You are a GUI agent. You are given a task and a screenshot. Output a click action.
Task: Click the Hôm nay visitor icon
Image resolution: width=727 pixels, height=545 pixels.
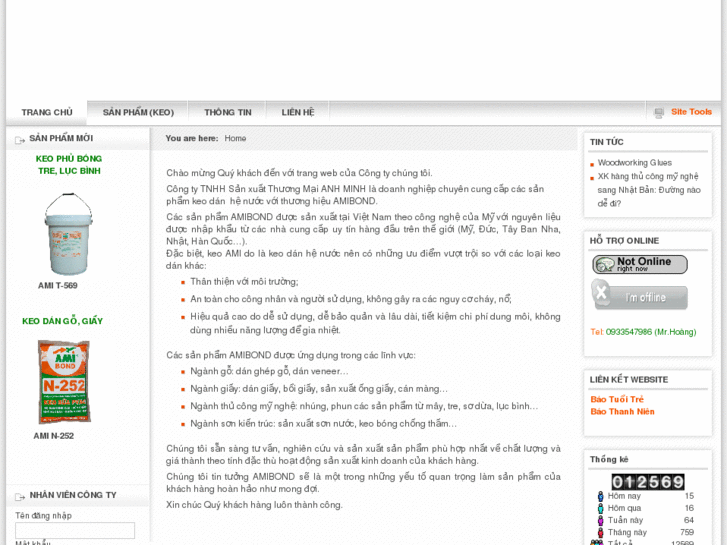(600, 496)
